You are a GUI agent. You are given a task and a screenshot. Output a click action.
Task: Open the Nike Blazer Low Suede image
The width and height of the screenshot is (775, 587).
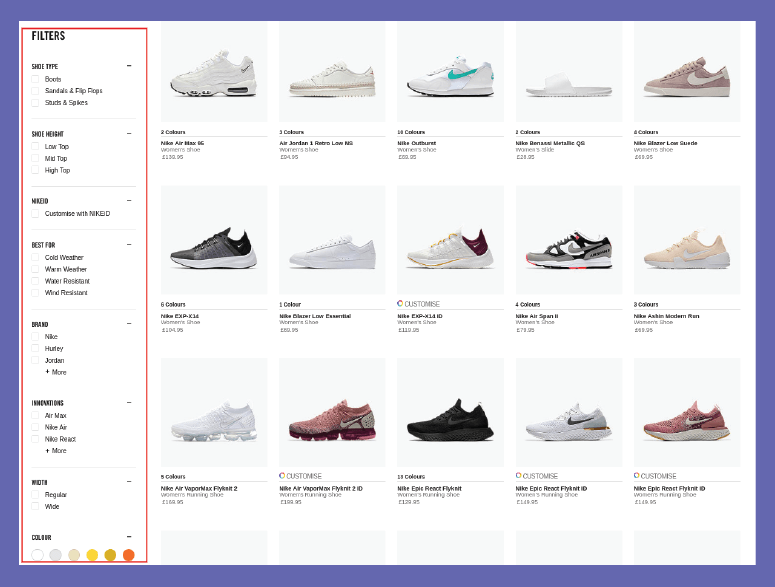[687, 72]
